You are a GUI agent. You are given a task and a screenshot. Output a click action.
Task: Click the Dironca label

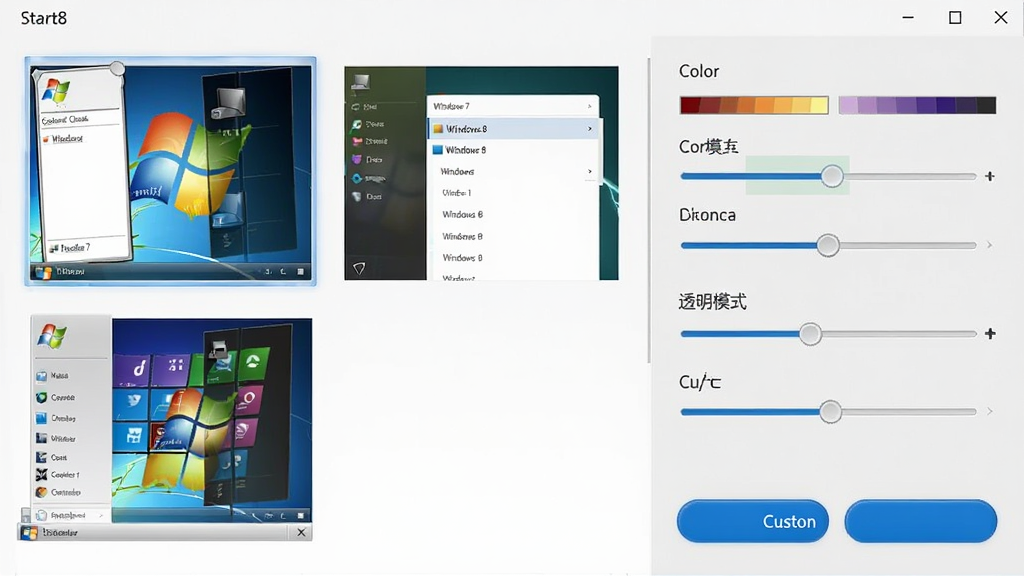tap(707, 215)
